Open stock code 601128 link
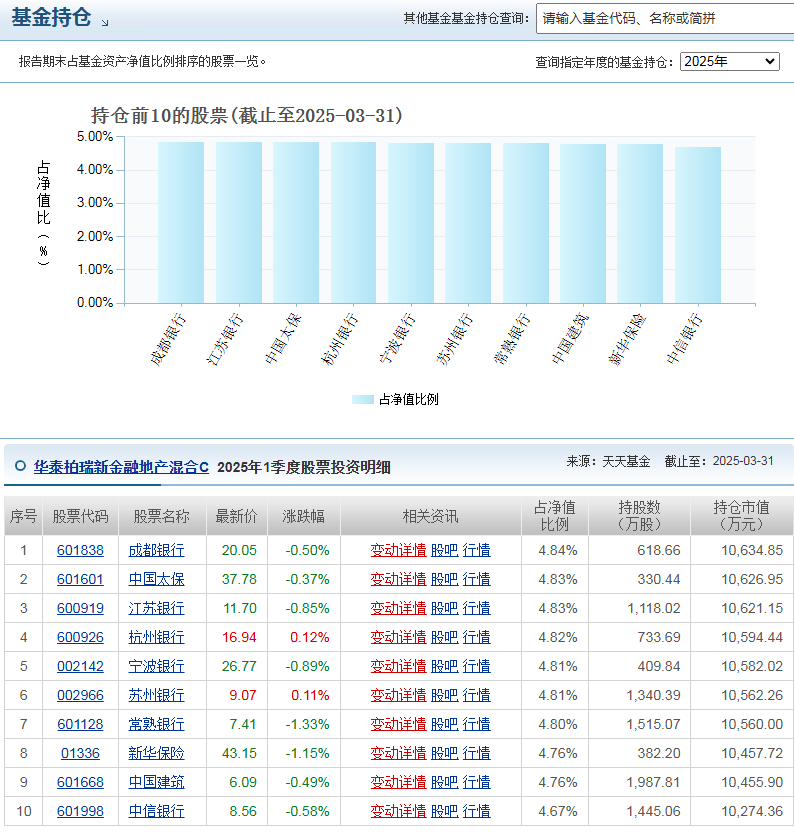 coord(80,724)
